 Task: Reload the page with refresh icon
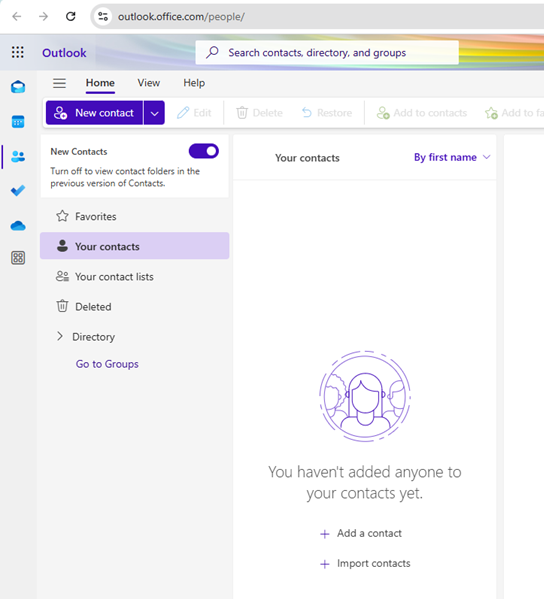click(x=71, y=16)
